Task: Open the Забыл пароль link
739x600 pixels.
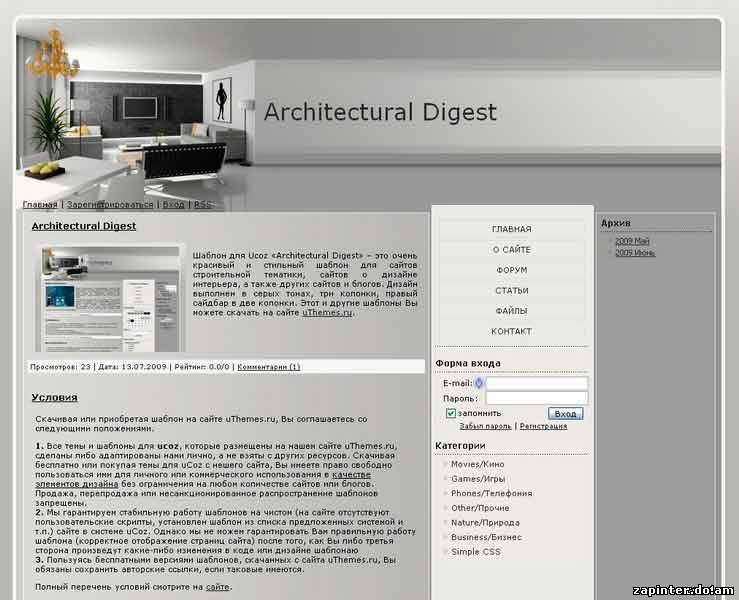Action: tap(485, 426)
